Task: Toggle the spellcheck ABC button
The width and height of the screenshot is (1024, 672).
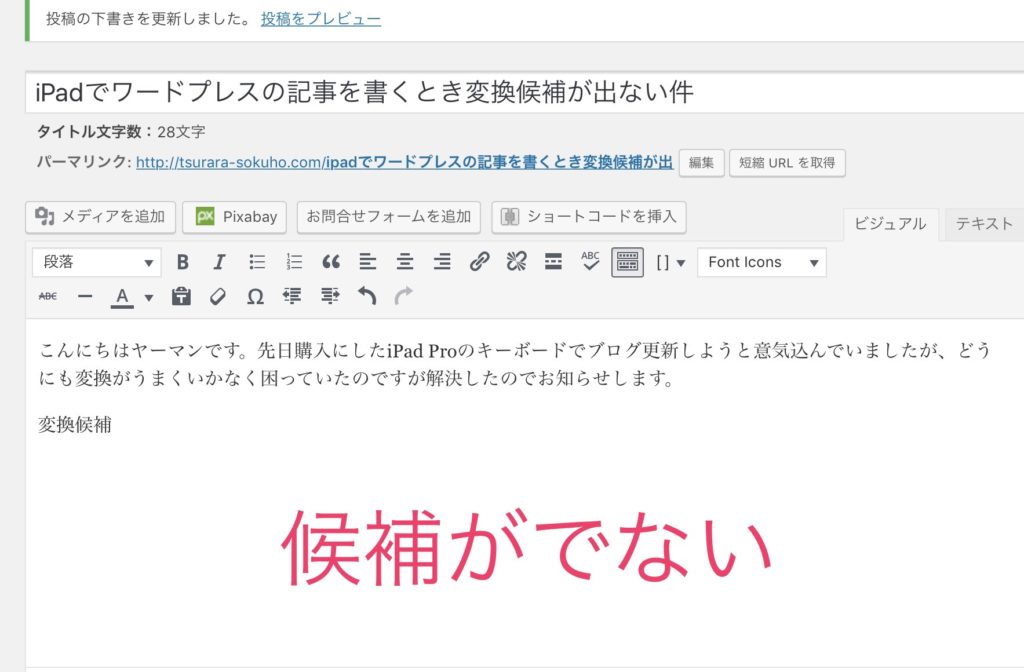Action: [x=590, y=262]
